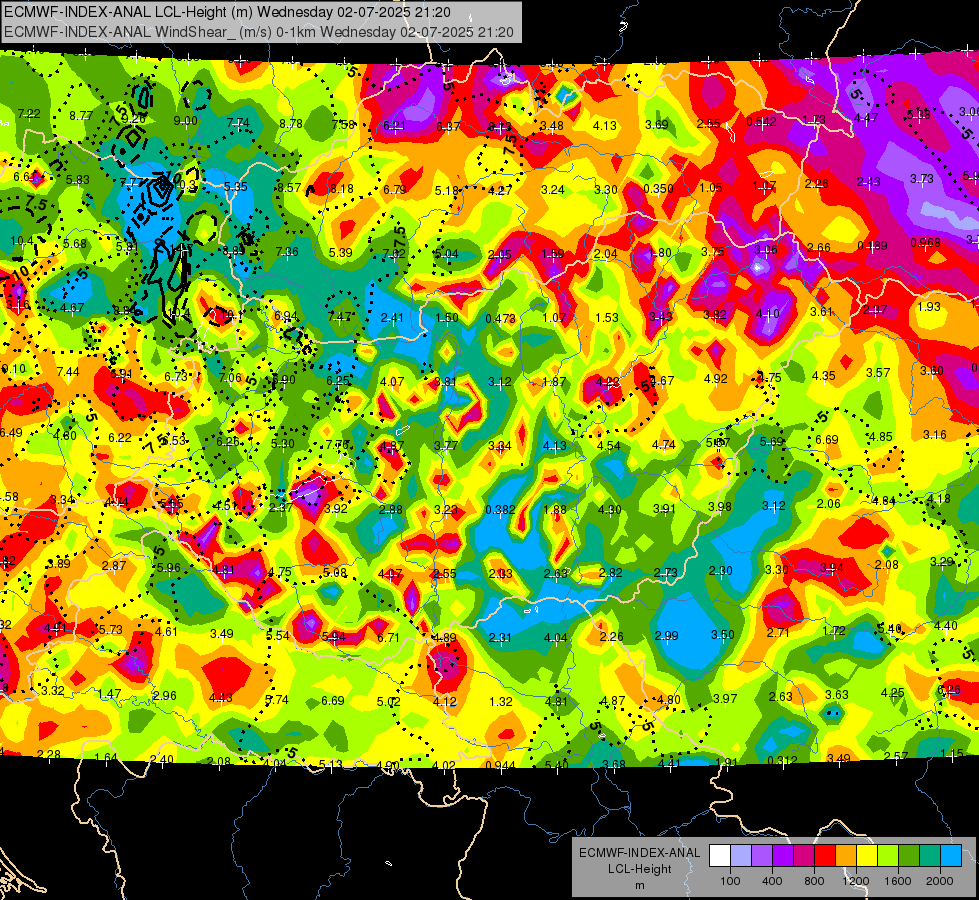Click the dark green legend swatch
Image resolution: width=979 pixels, height=900 pixels.
[909, 855]
